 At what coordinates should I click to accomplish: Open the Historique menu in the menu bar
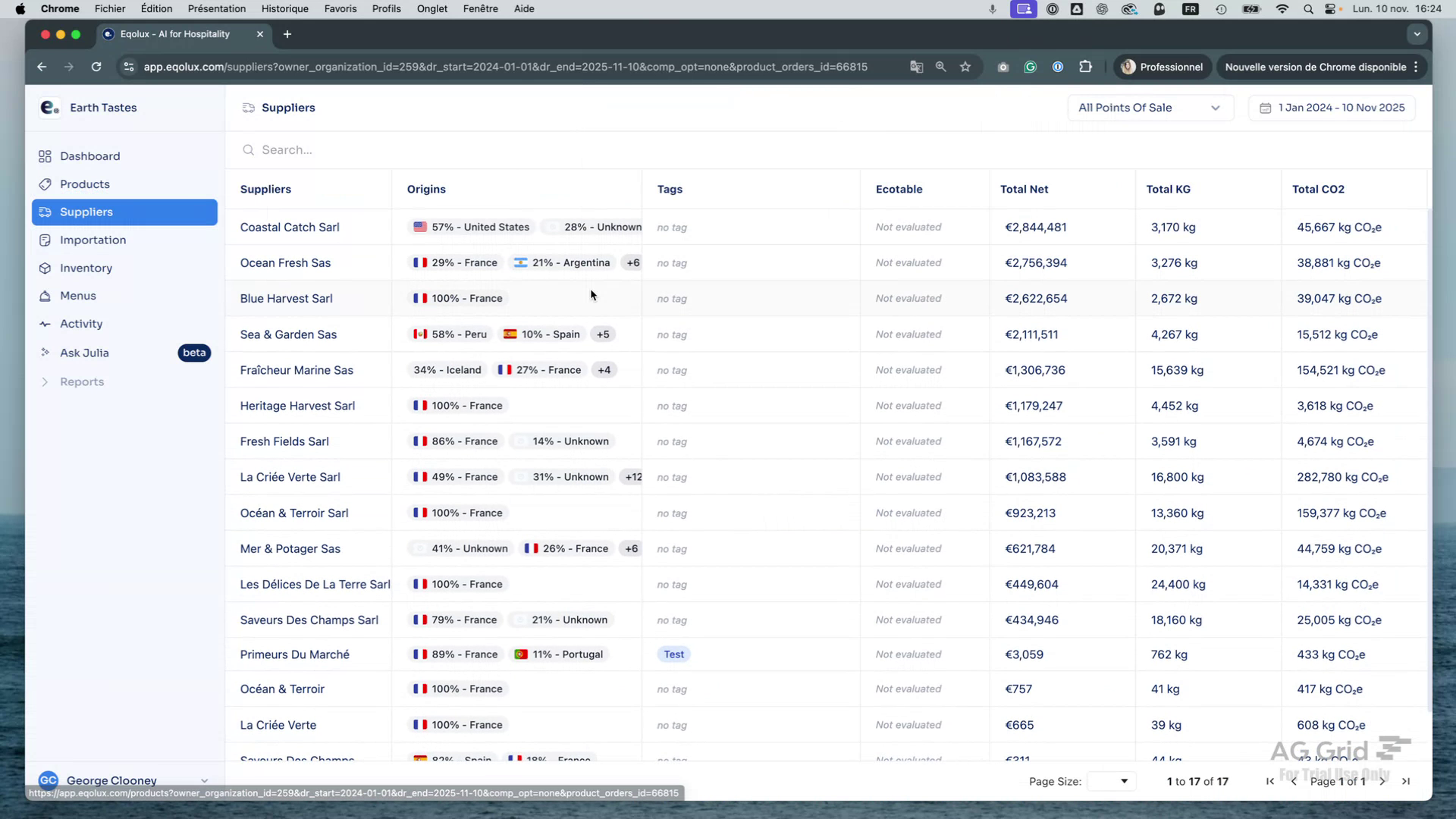[x=284, y=8]
